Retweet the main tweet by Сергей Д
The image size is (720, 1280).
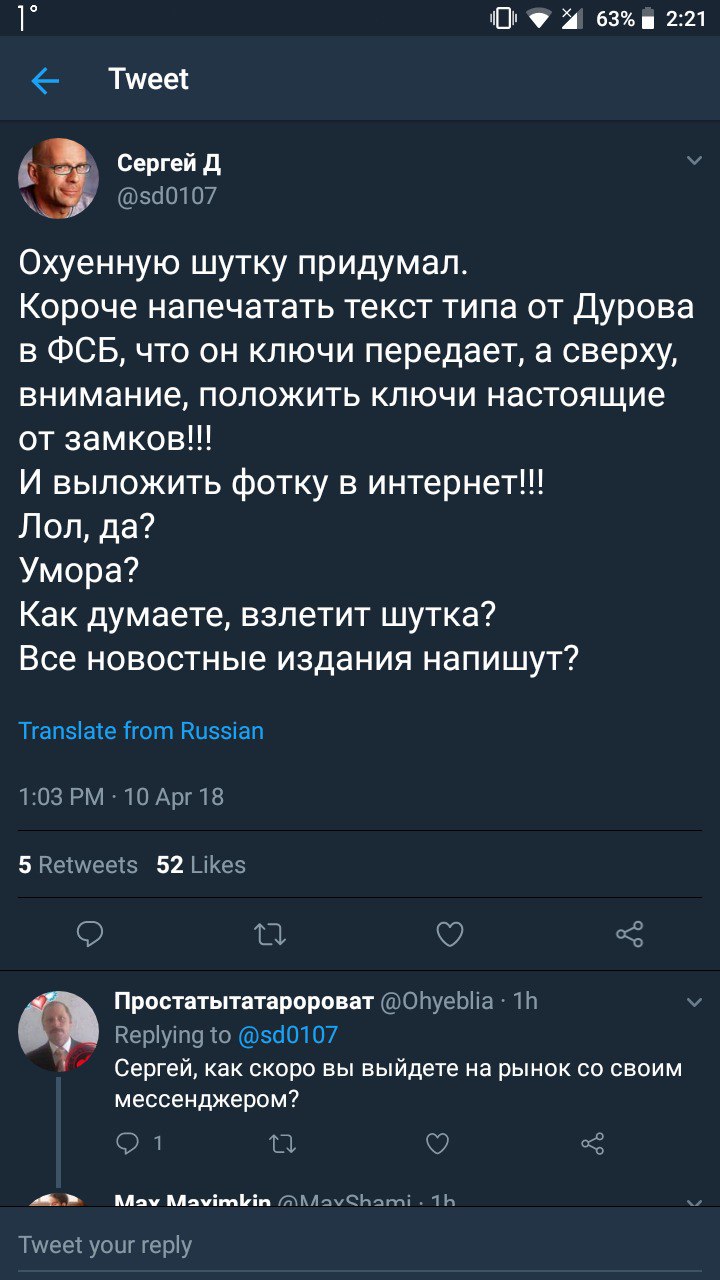point(270,934)
